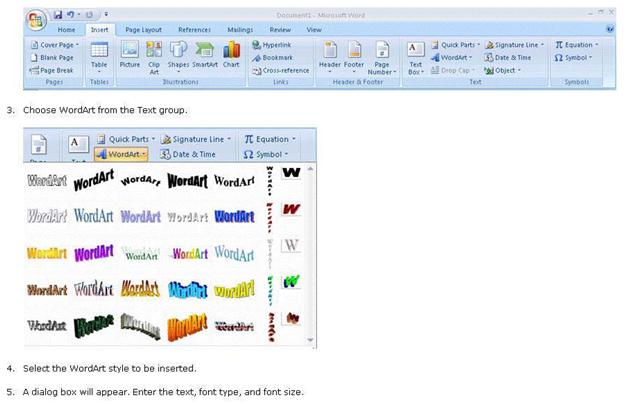
Task: Select cyan wavy WordArt style
Action: tap(187, 289)
